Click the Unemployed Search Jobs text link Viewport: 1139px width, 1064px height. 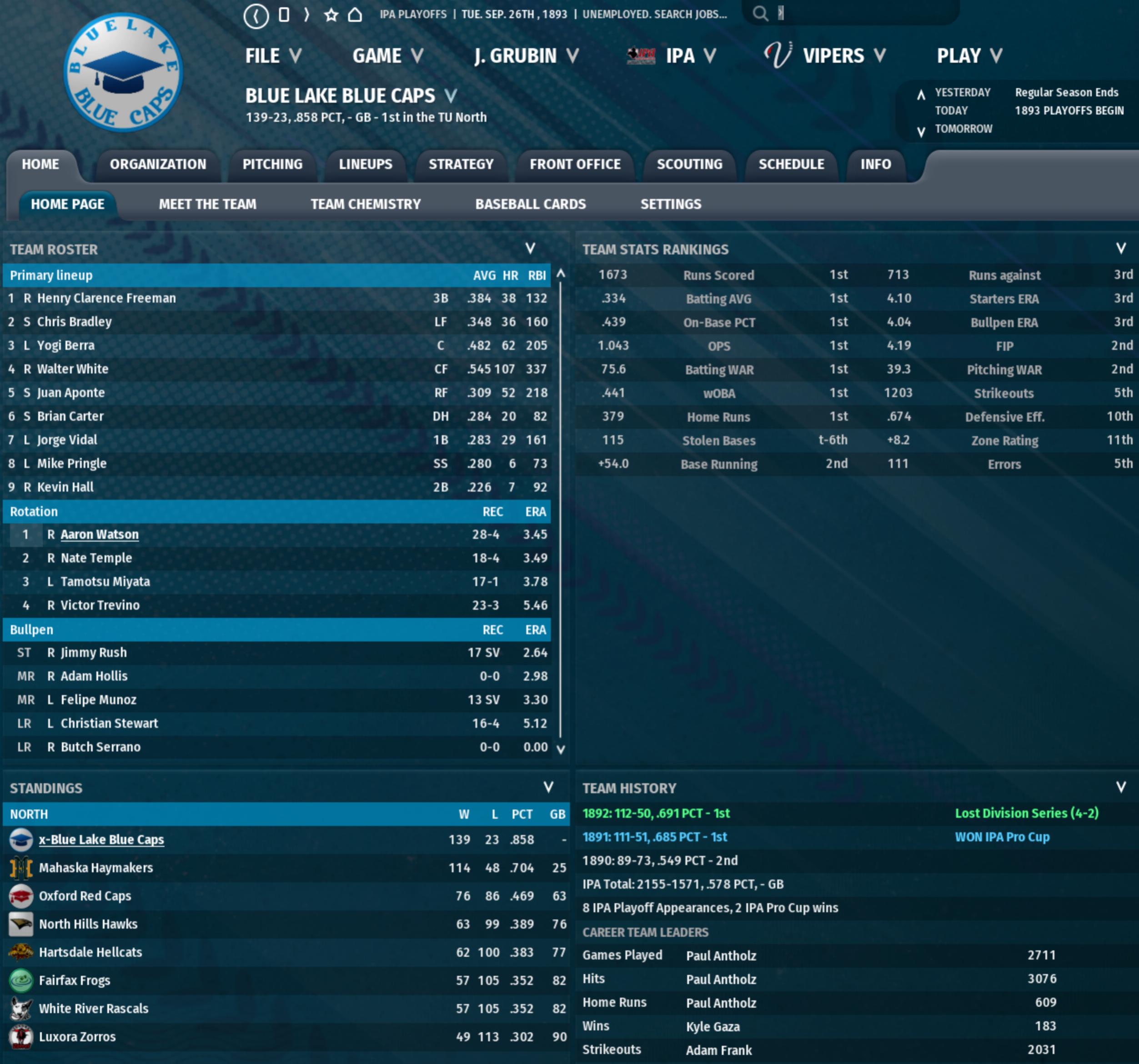click(x=654, y=14)
